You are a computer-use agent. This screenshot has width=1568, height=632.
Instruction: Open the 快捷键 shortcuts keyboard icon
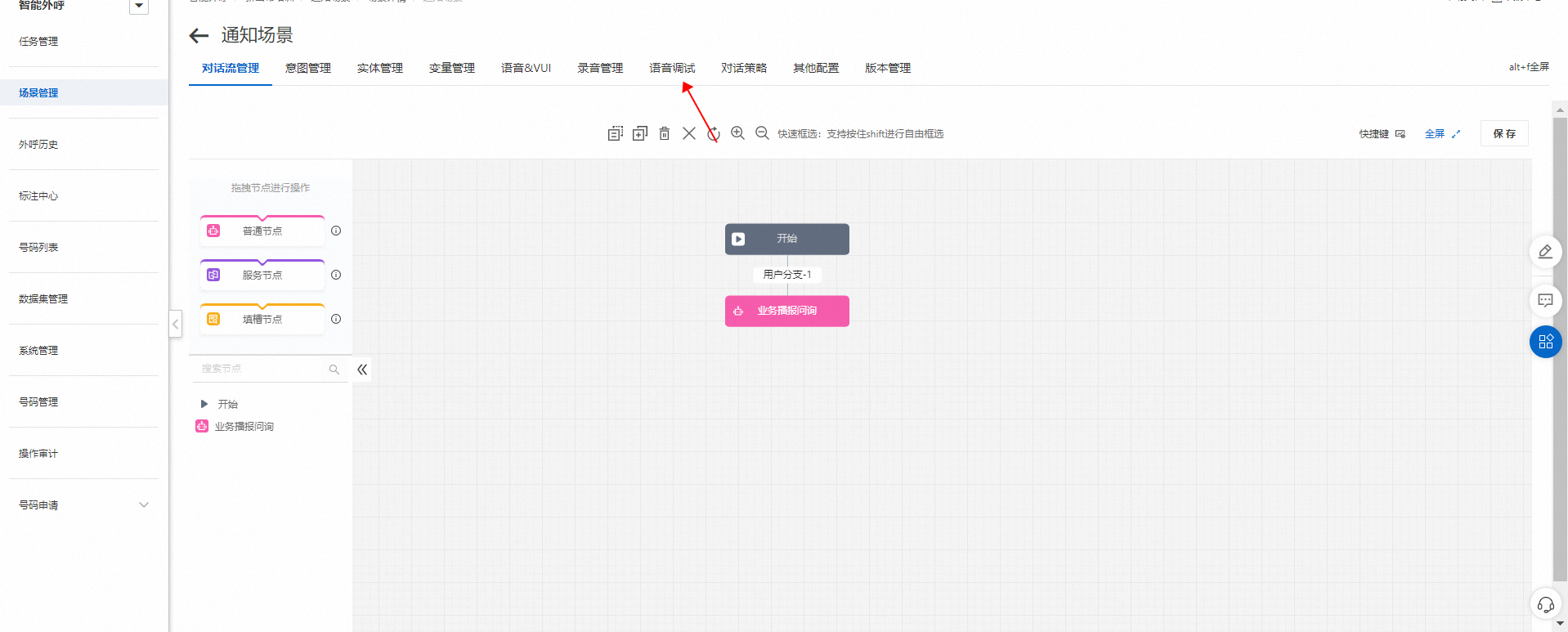1400,134
